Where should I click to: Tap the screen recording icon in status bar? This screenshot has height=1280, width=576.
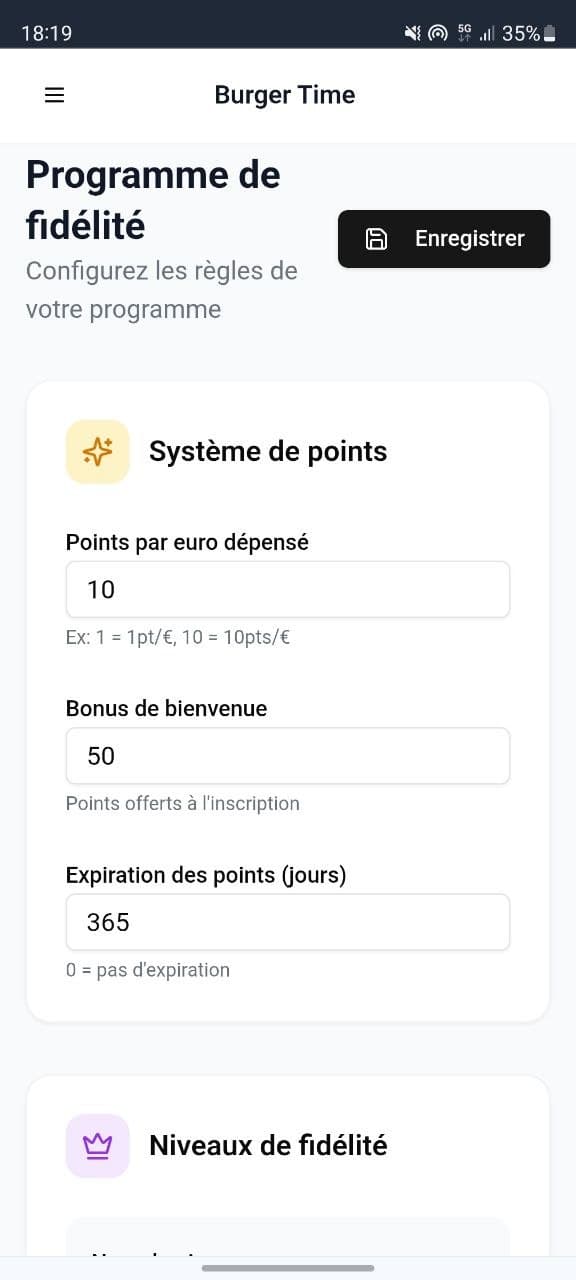click(438, 32)
